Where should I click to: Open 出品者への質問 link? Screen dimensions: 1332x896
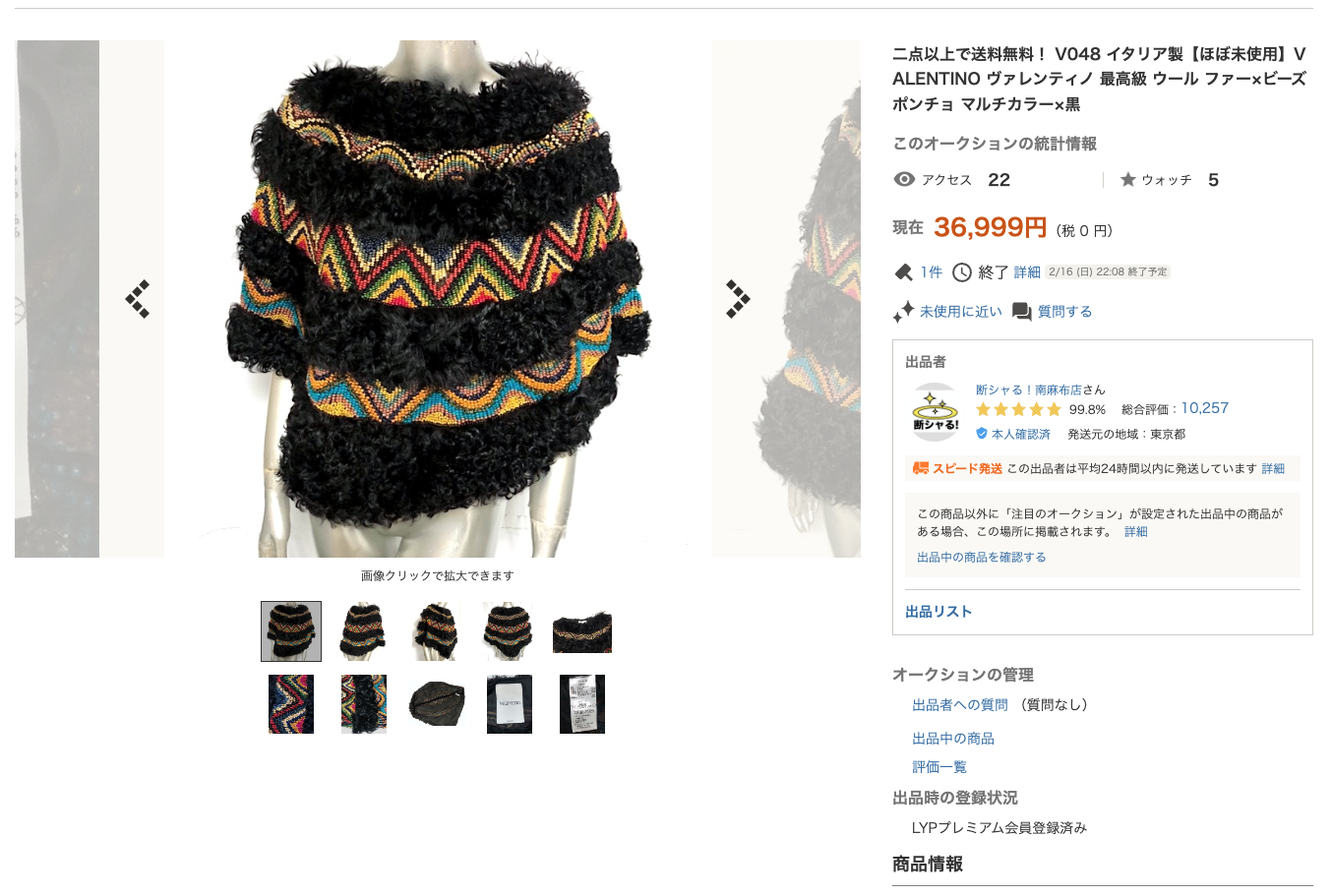(959, 705)
